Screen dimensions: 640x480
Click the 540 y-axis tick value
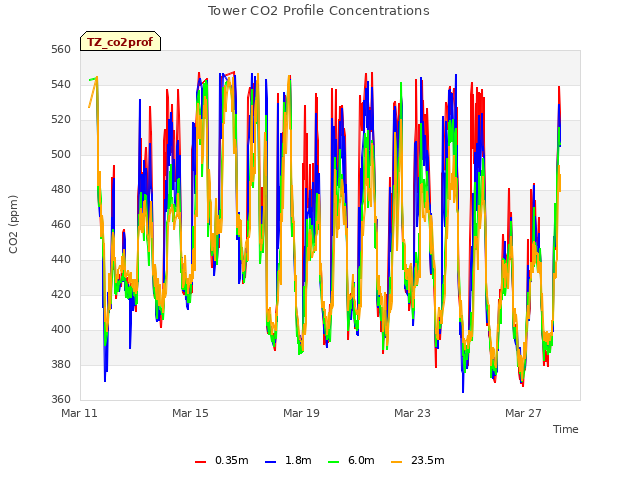pyautogui.click(x=61, y=84)
